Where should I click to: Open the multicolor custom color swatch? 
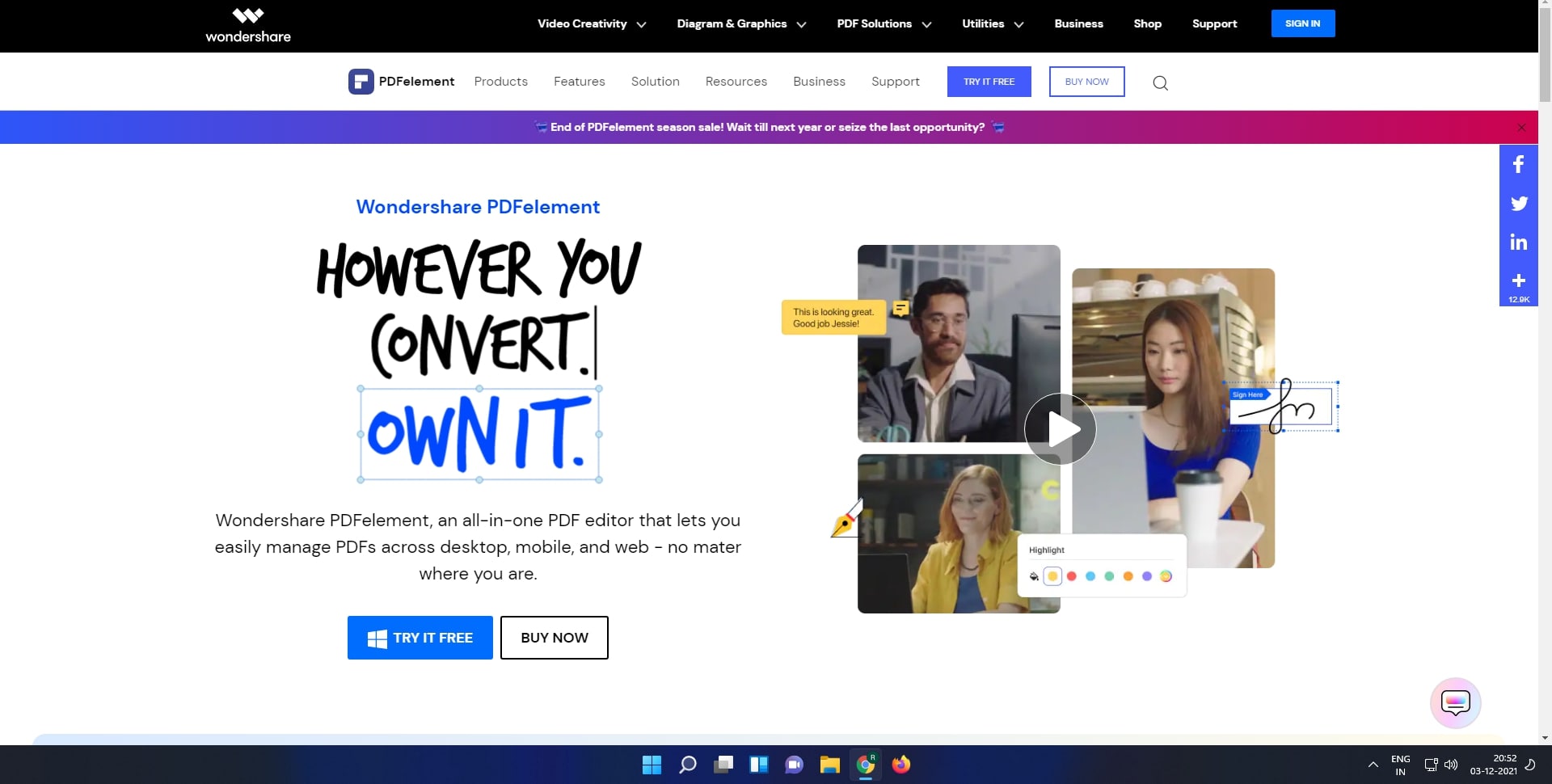(x=1166, y=576)
